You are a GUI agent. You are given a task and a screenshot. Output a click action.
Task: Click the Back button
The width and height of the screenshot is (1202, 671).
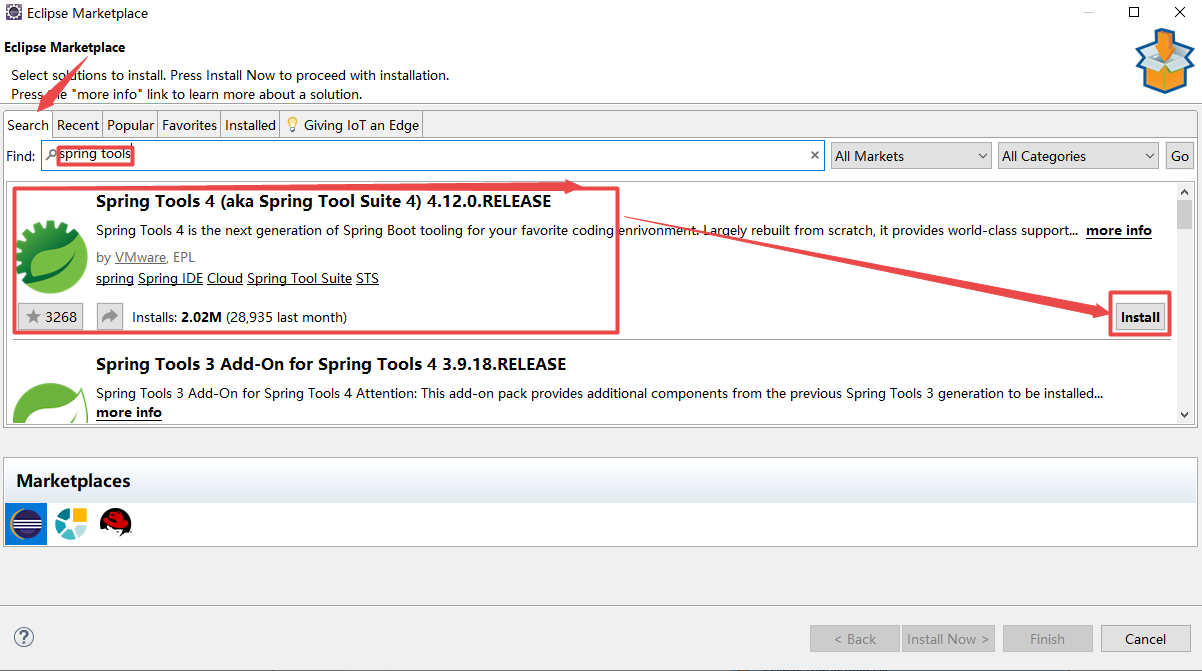pyautogui.click(x=855, y=639)
